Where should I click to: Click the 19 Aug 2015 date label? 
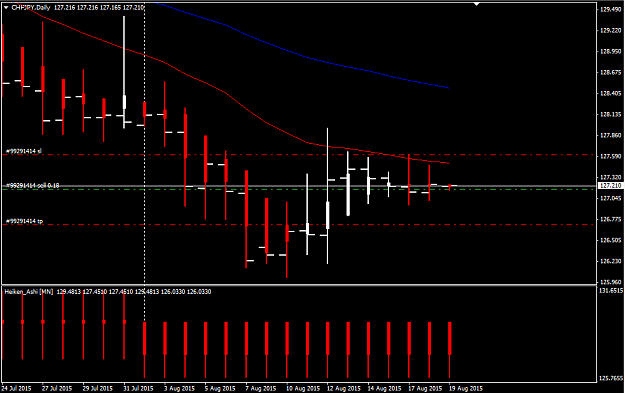click(466, 388)
